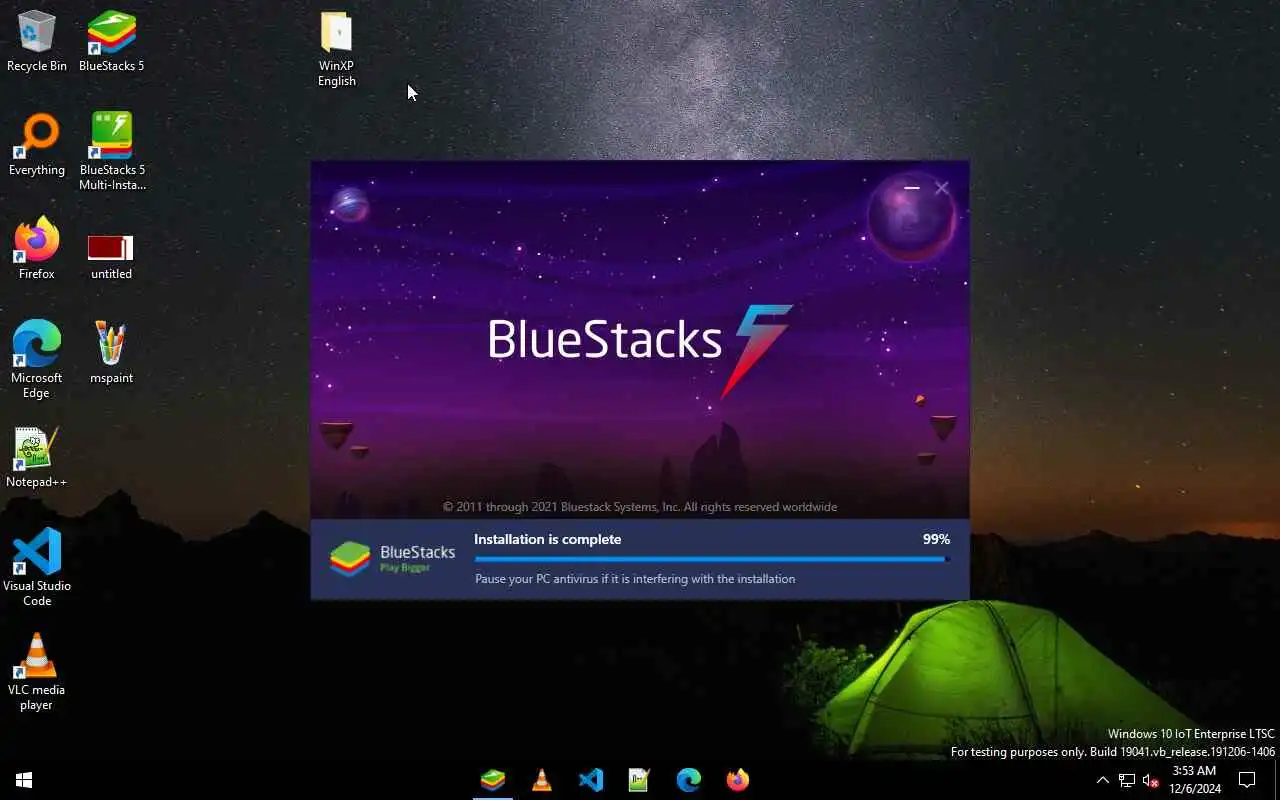The image size is (1280, 800).
Task: Select the WinXP English folder
Action: click(x=337, y=49)
